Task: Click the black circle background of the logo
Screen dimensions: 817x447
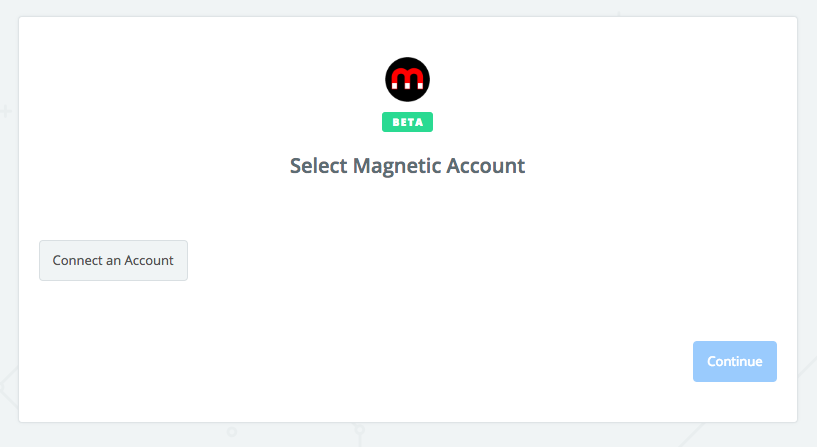Action: click(407, 96)
